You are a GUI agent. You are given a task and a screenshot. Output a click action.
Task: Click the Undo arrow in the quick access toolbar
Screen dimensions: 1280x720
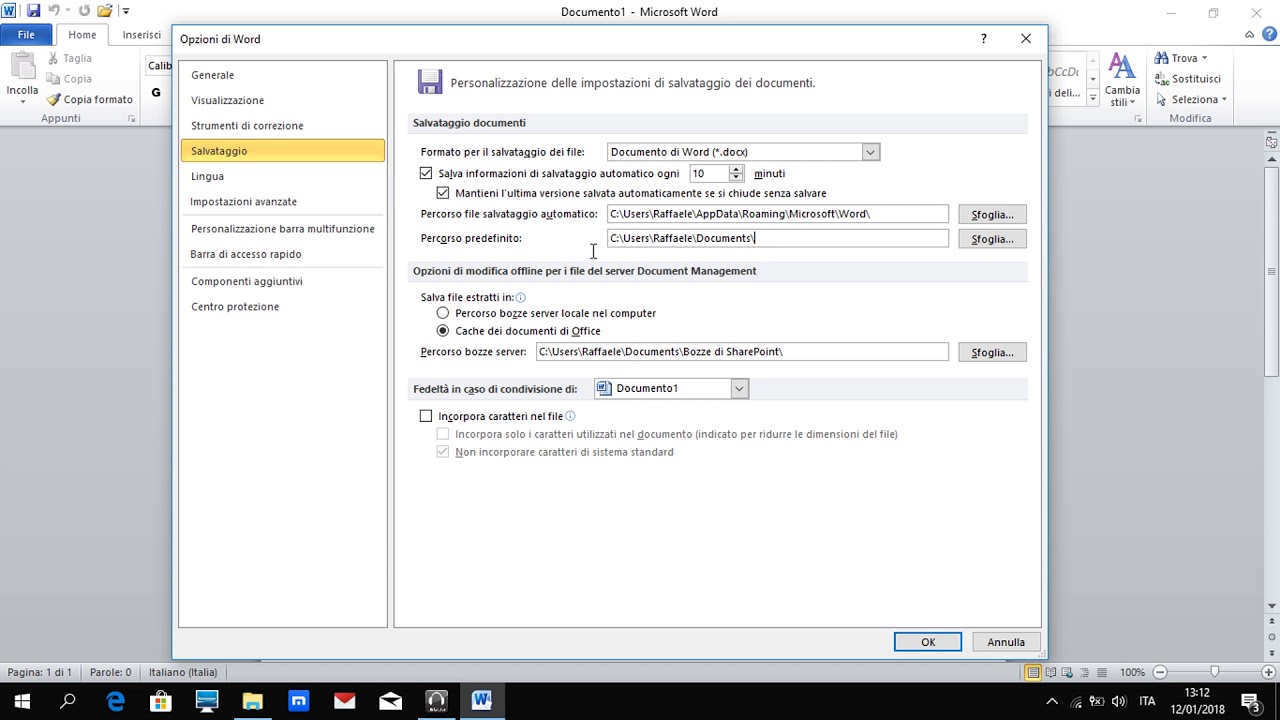pos(55,11)
